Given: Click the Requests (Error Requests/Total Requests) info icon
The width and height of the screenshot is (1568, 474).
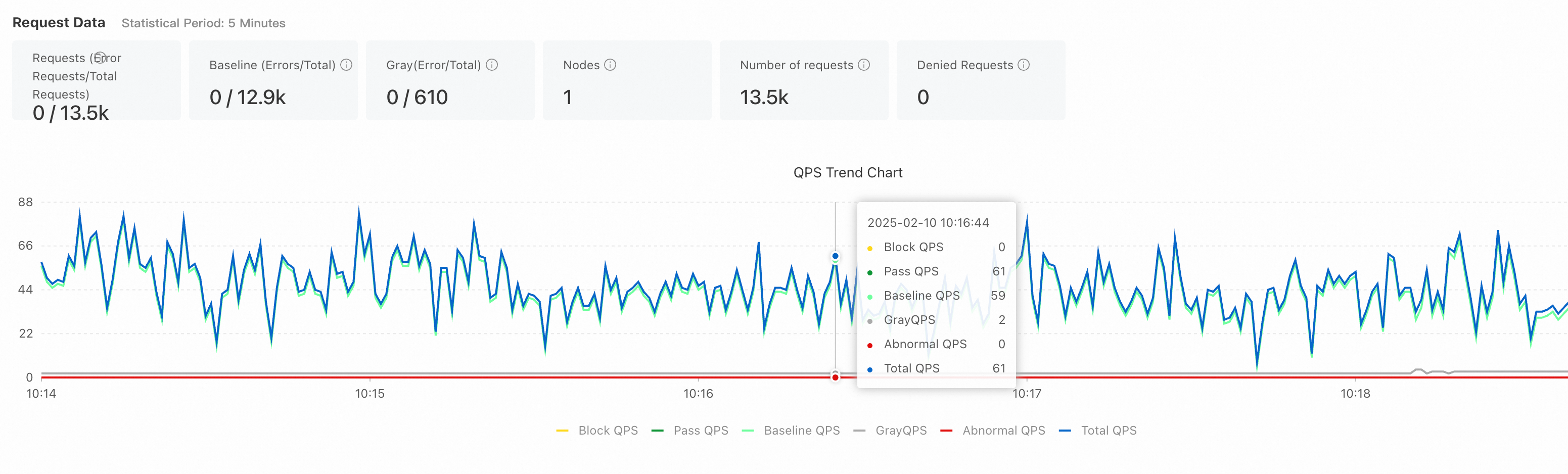Looking at the screenshot, I should [101, 58].
